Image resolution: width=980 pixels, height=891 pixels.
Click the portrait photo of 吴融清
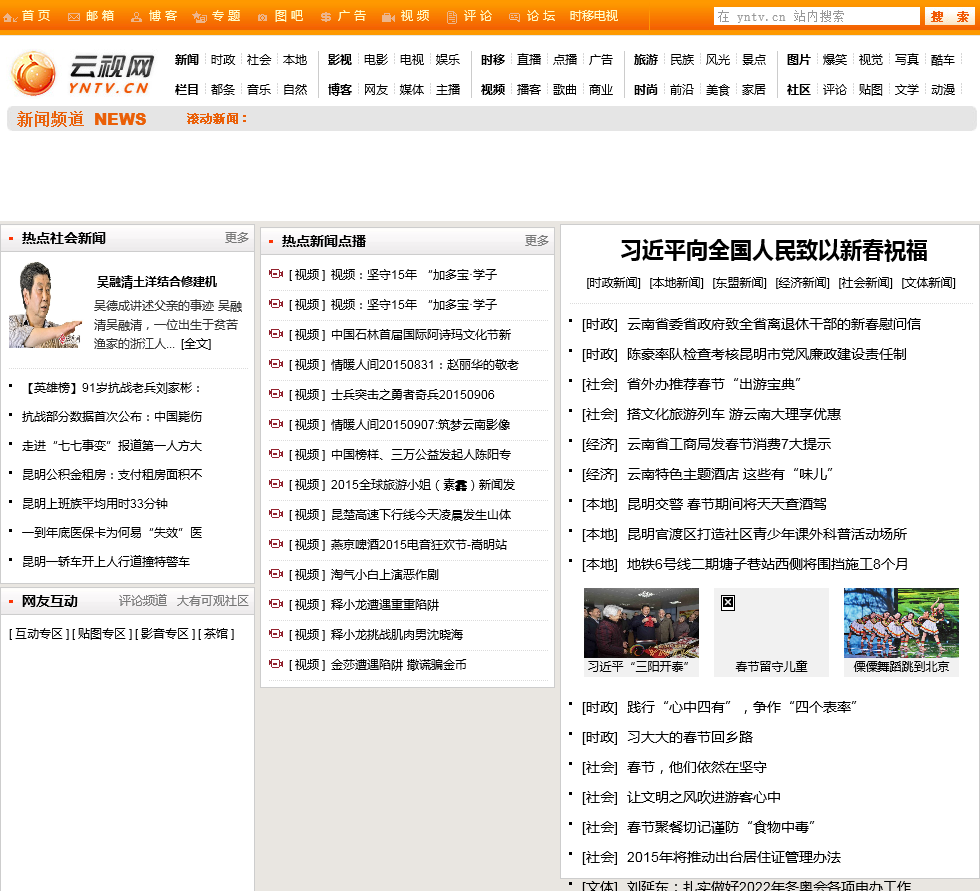[x=45, y=305]
